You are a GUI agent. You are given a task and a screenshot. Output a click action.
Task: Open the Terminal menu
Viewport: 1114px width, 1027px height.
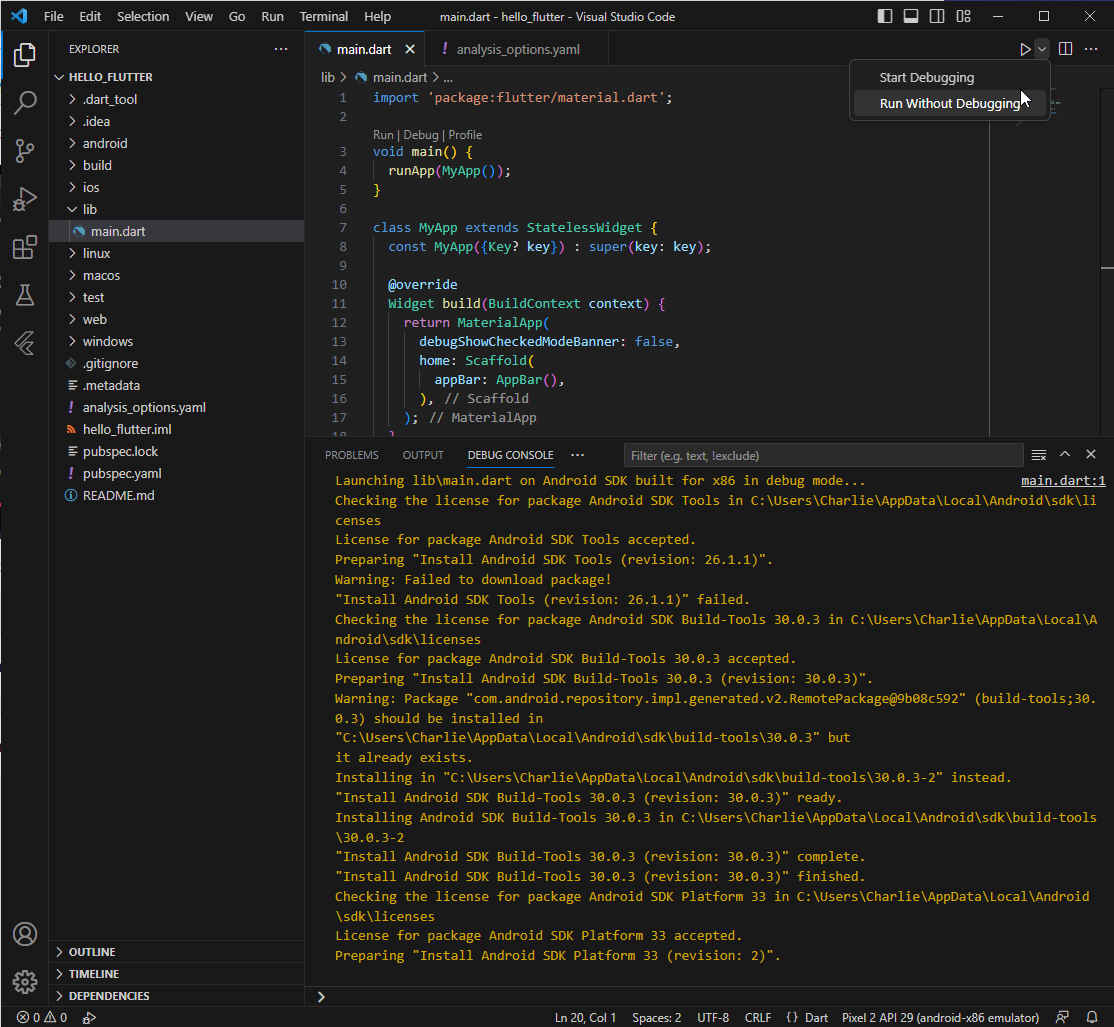tap(323, 16)
